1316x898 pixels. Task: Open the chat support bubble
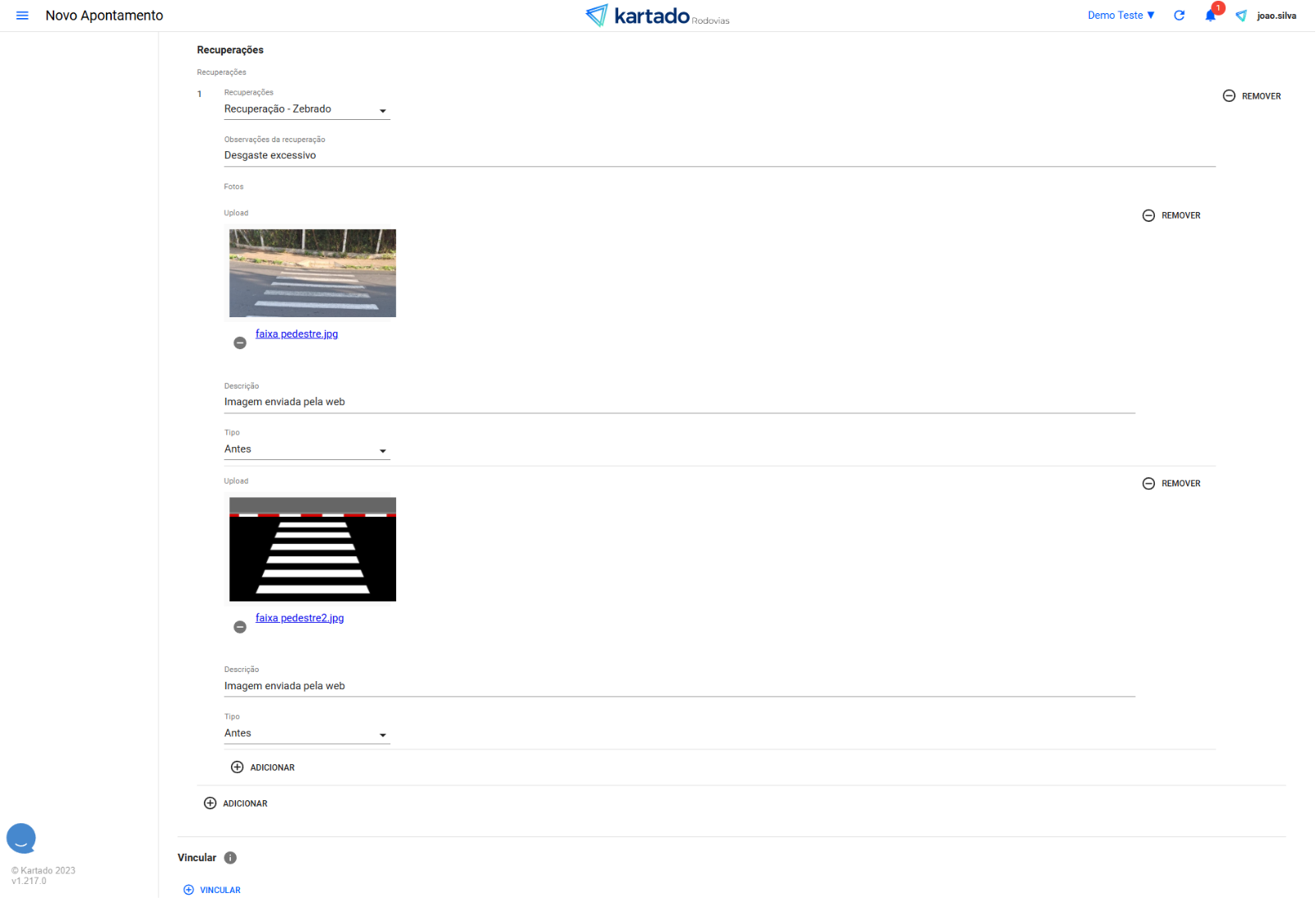21,838
